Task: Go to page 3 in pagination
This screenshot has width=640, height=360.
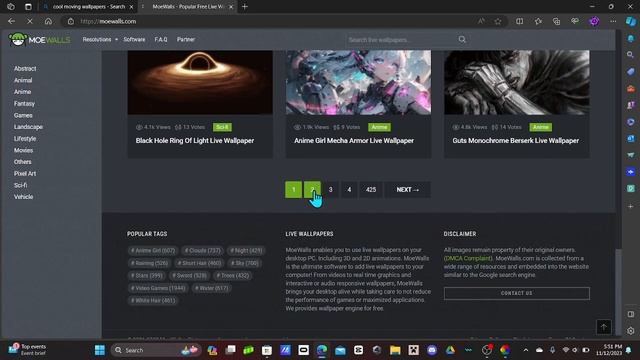Action: coord(331,190)
